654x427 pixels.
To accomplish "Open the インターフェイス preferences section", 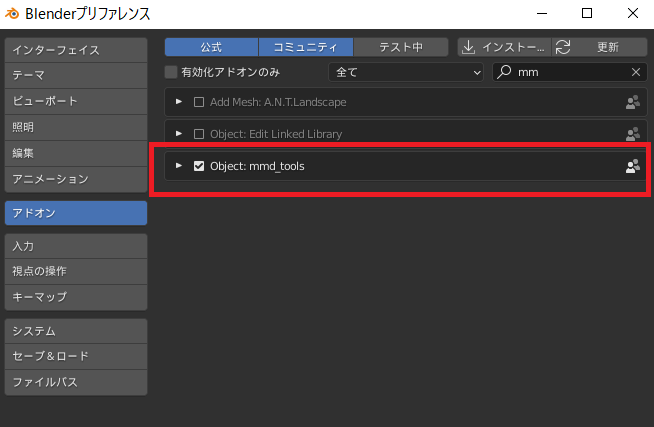I will click(76, 50).
